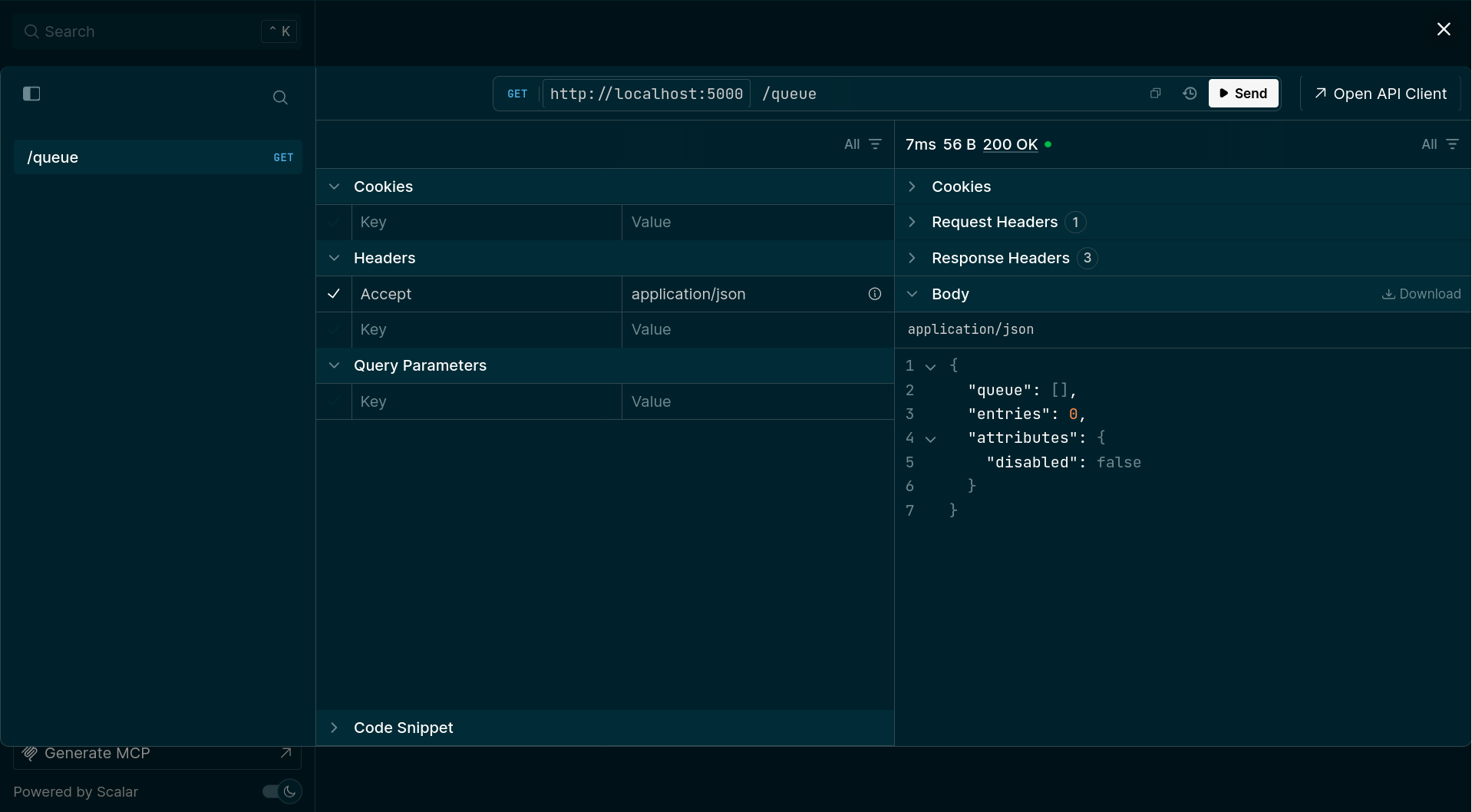Viewport: 1472px width, 812px height.
Task: Toggle dark mode switch near Powered by Scalar
Action: 282,791
